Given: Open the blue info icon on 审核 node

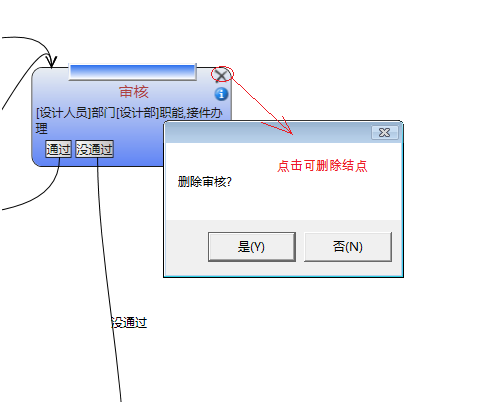Looking at the screenshot, I should click(x=221, y=94).
